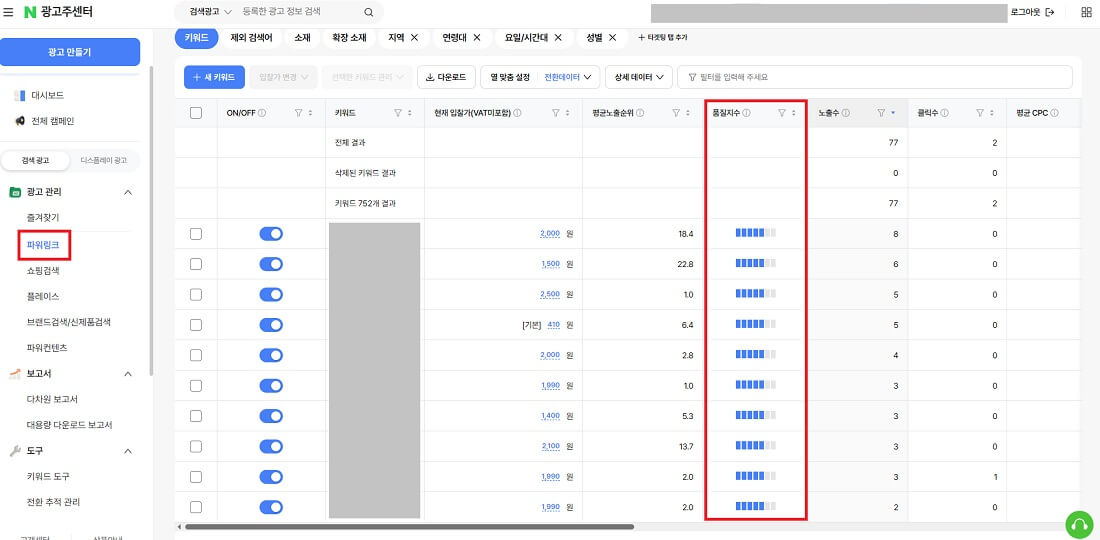Open the 전환데이터 column preset dropdown
This screenshot has width=1100, height=540.
pos(568,77)
